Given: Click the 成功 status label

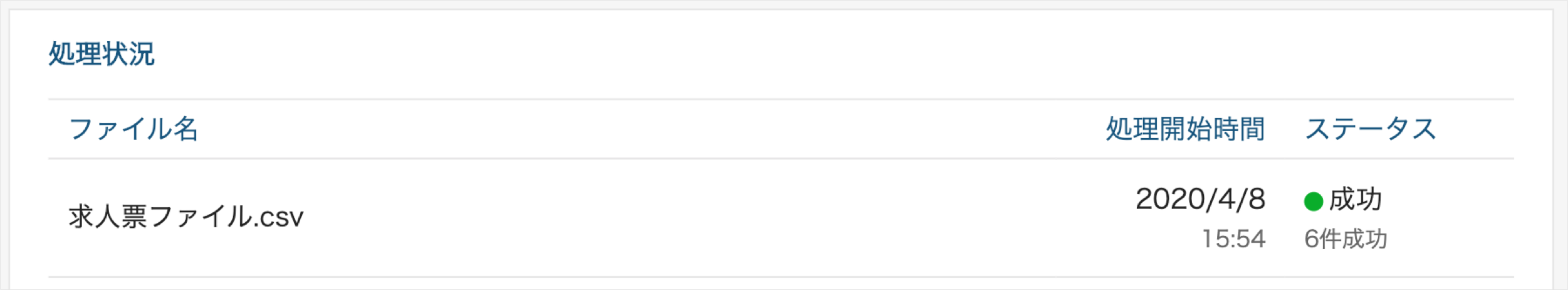Looking at the screenshot, I should click(1356, 200).
